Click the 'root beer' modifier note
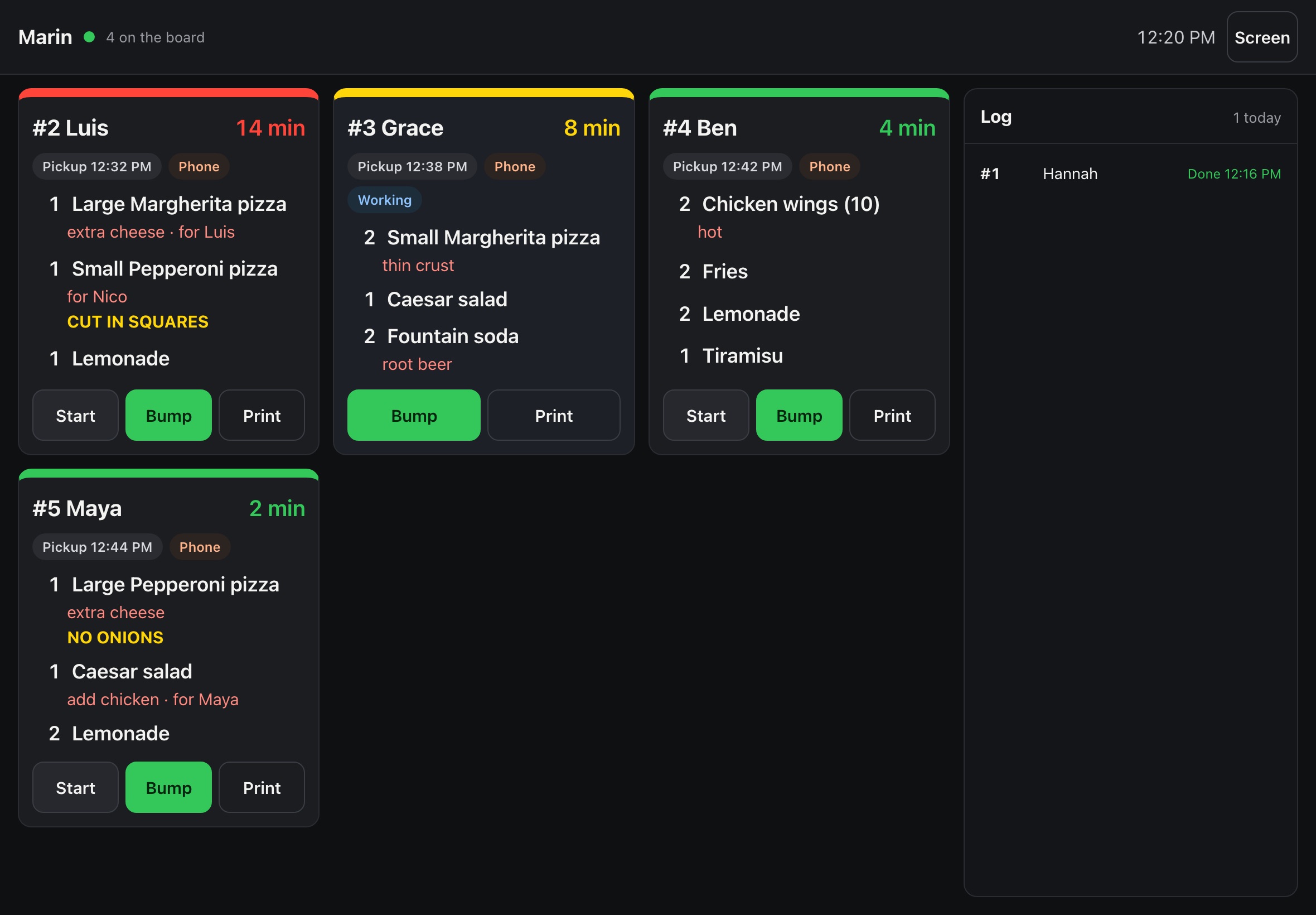The image size is (1316, 915). [x=417, y=365]
